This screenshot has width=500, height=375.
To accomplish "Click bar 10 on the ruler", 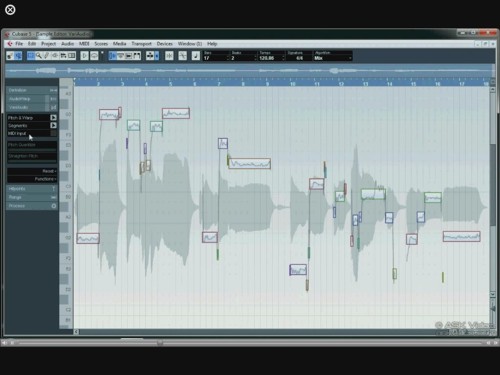I will tap(292, 83).
